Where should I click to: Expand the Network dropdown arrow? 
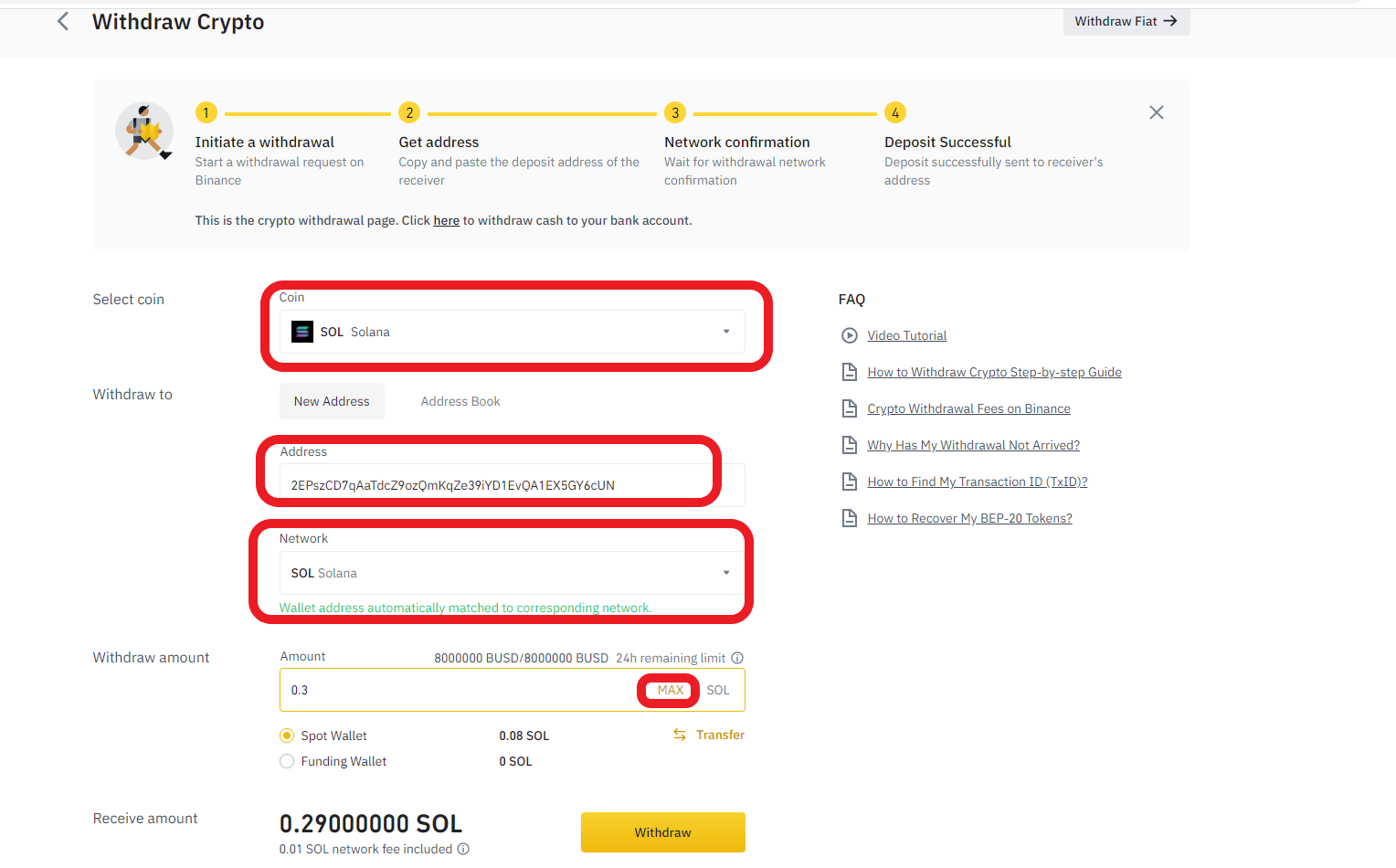[x=726, y=573]
